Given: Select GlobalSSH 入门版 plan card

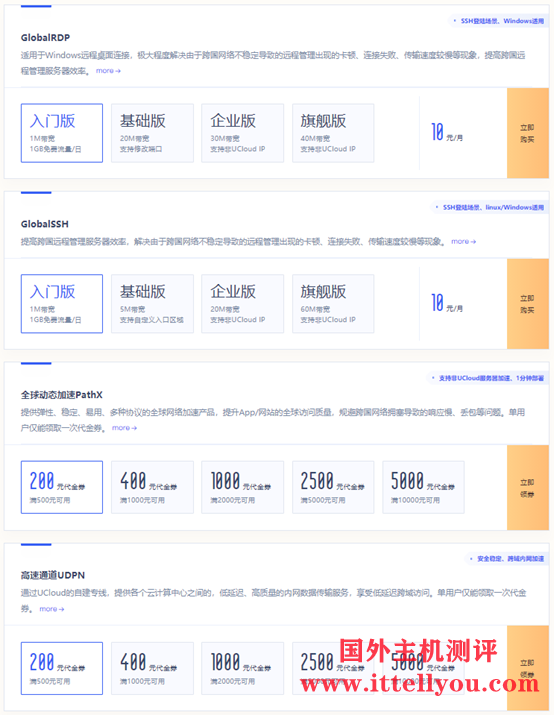Looking at the screenshot, I should [x=62, y=304].
